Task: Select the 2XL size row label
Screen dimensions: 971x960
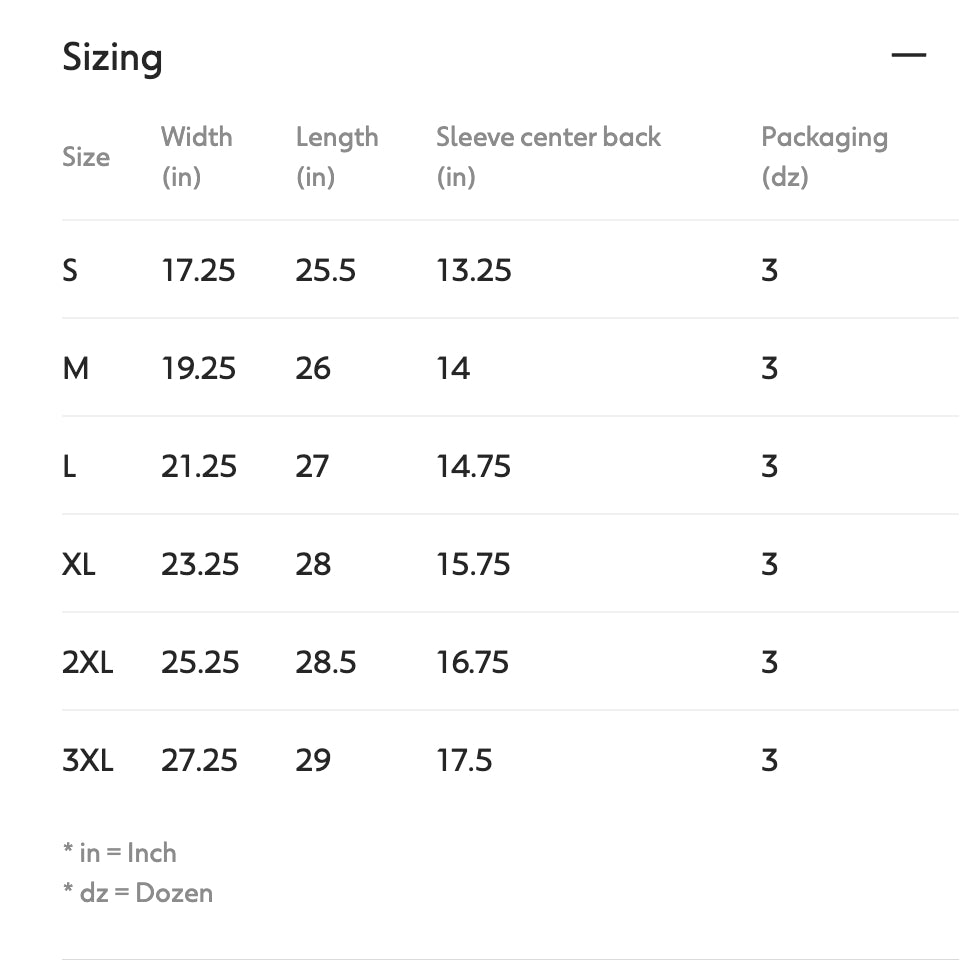Action: coord(88,663)
